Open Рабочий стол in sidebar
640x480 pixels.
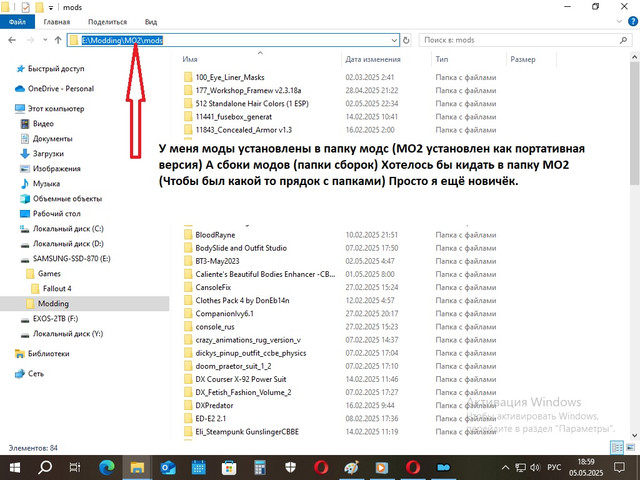[51, 213]
